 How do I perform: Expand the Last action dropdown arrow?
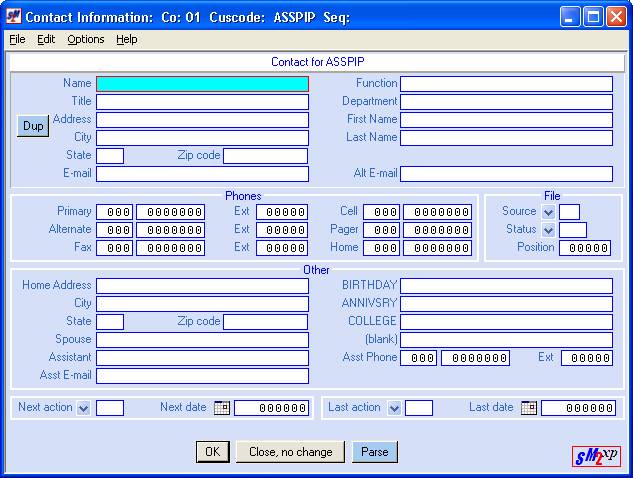pyautogui.click(x=394, y=408)
